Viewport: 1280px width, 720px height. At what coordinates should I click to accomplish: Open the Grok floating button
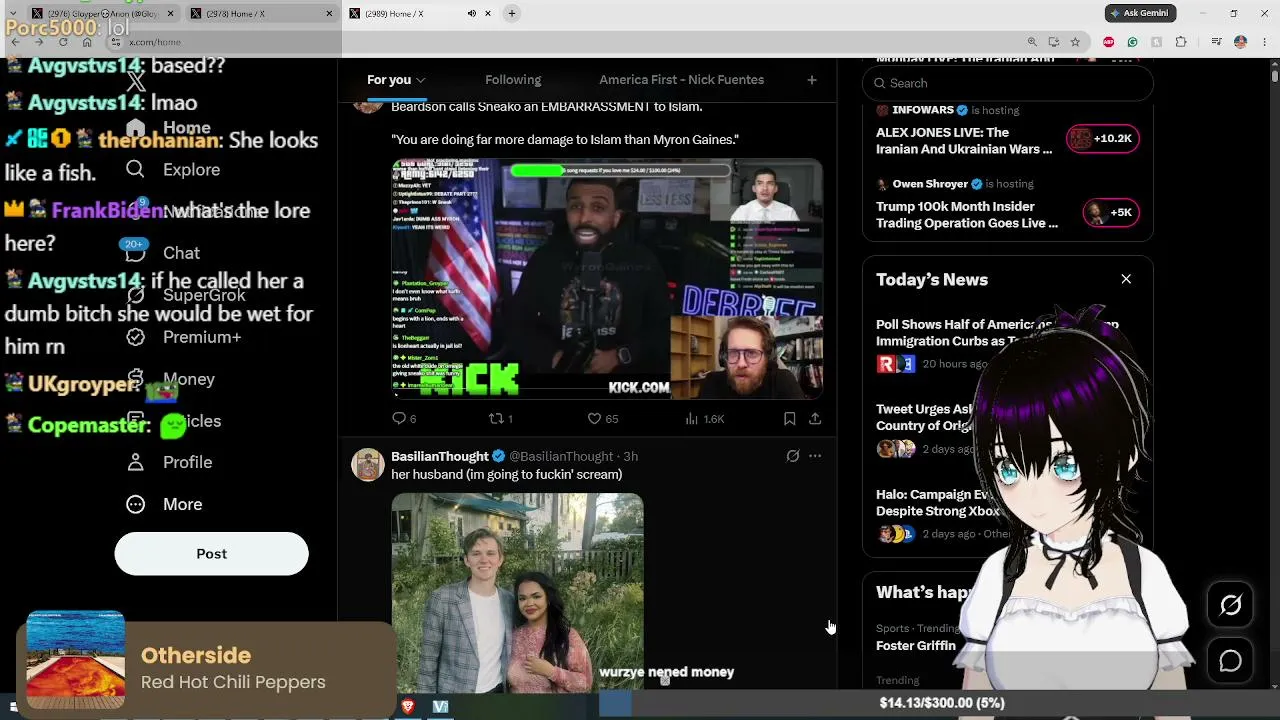point(1230,605)
